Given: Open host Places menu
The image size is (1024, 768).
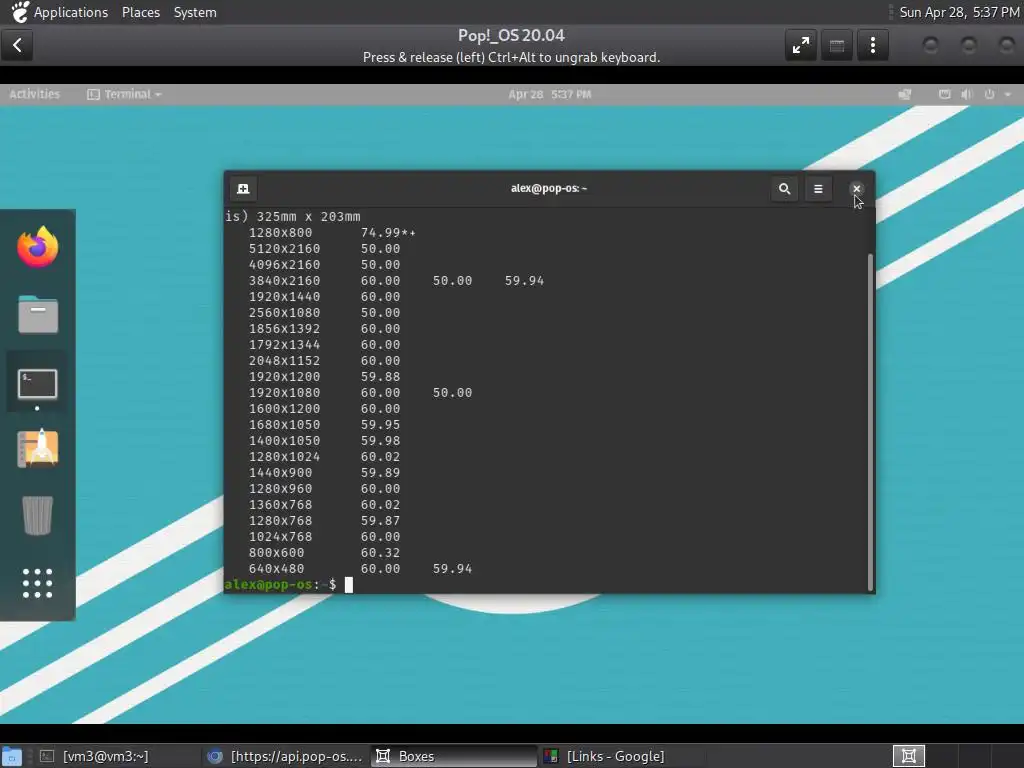Looking at the screenshot, I should click(140, 12).
